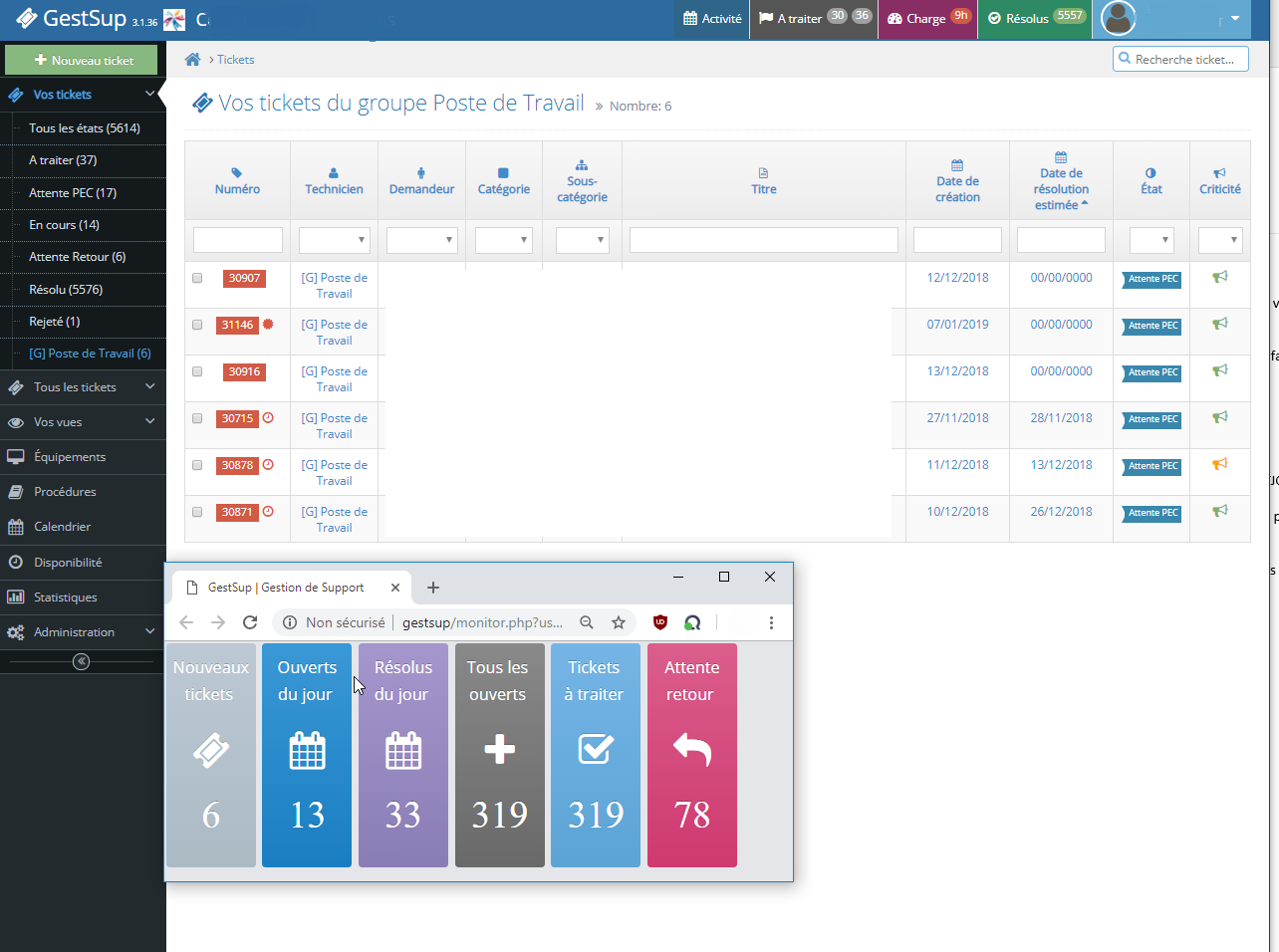Click the Nouveau ticket button
This screenshot has width=1279, height=952.
(82, 60)
